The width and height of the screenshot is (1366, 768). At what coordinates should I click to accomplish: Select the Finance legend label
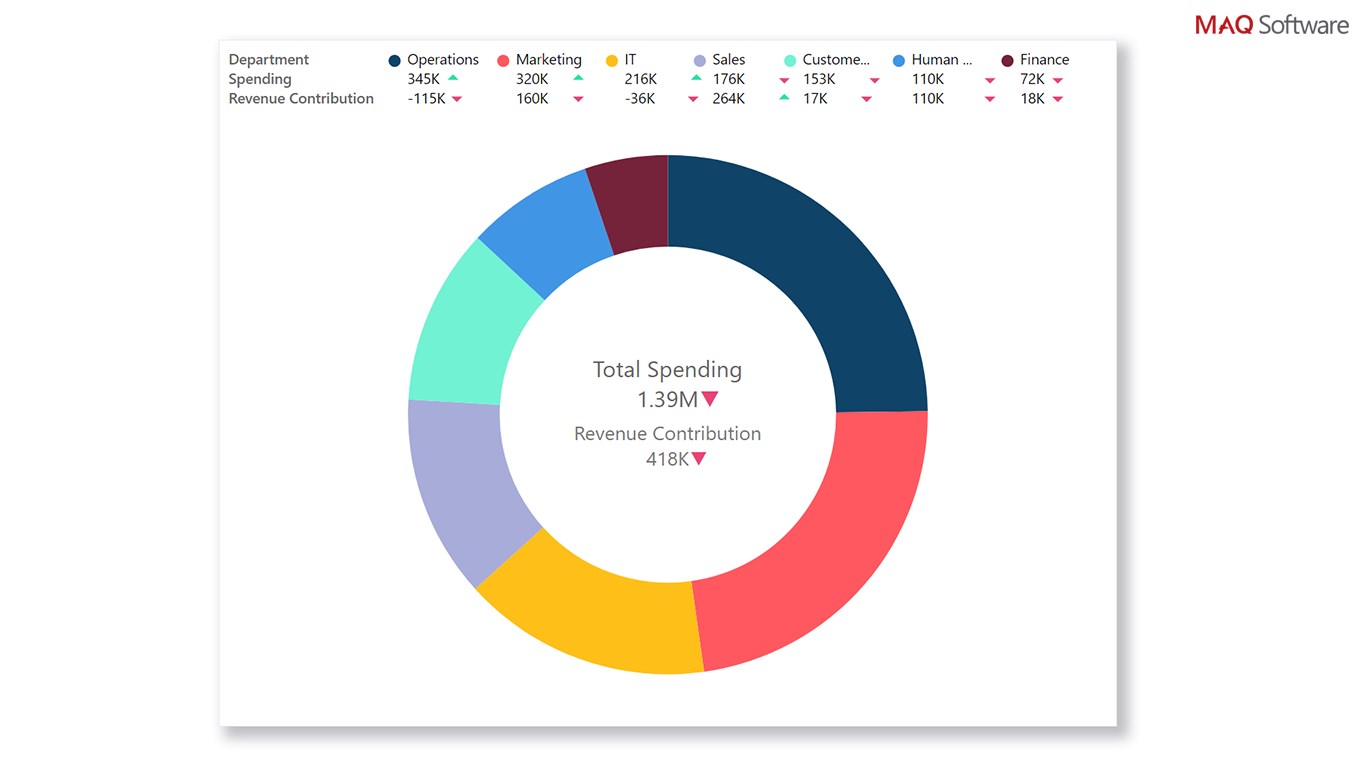coord(1045,60)
